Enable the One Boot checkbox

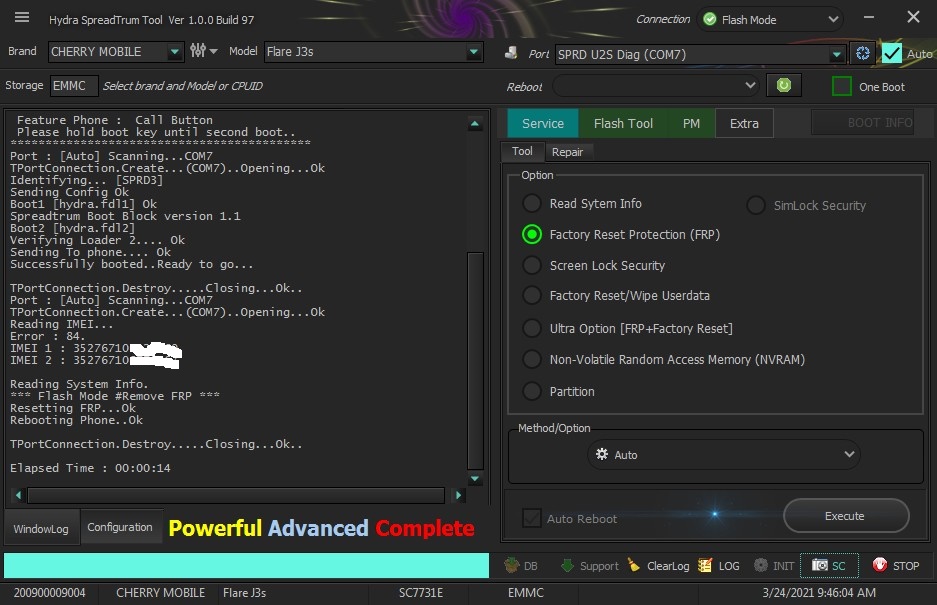pos(841,87)
